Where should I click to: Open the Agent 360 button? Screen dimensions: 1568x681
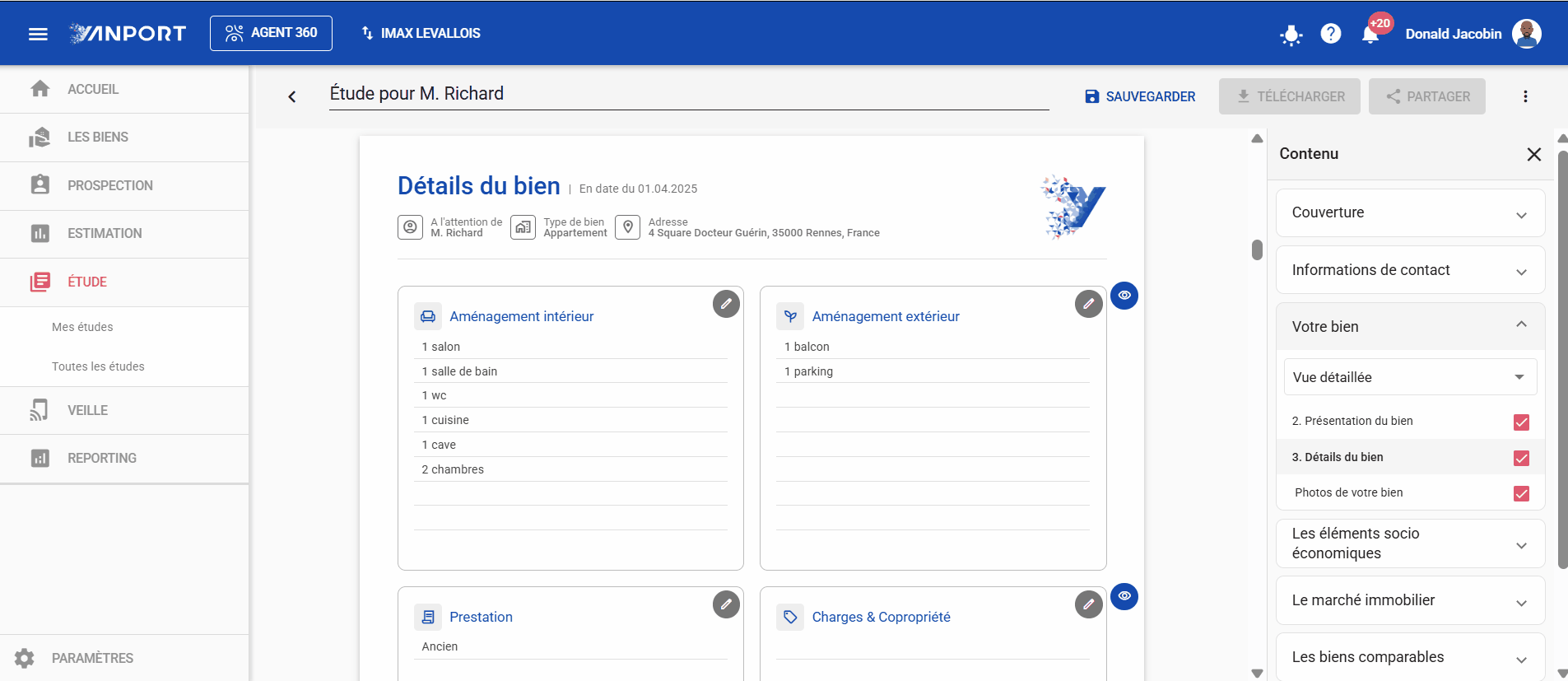(x=271, y=33)
